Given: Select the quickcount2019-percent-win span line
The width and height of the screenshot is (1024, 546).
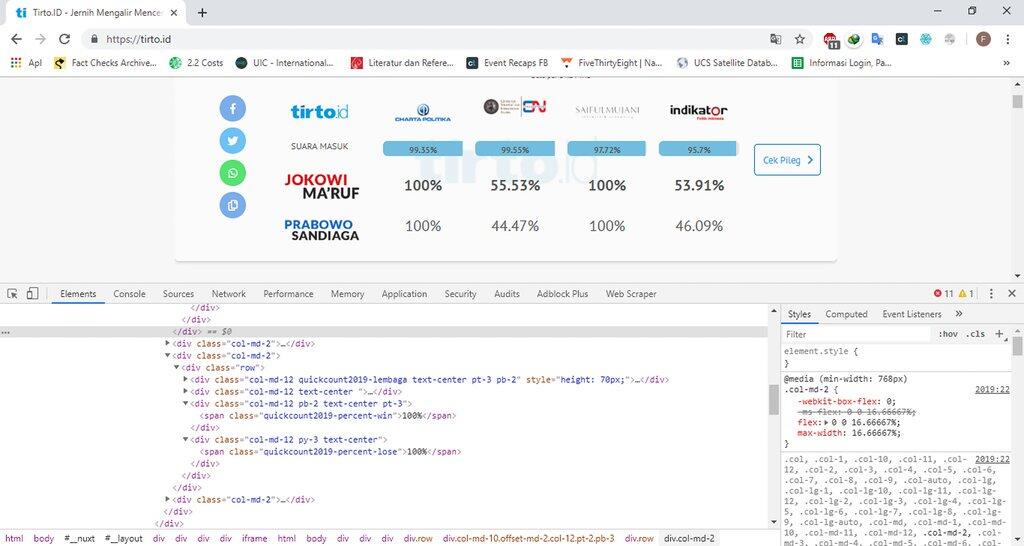Looking at the screenshot, I should pyautogui.click(x=328, y=415).
